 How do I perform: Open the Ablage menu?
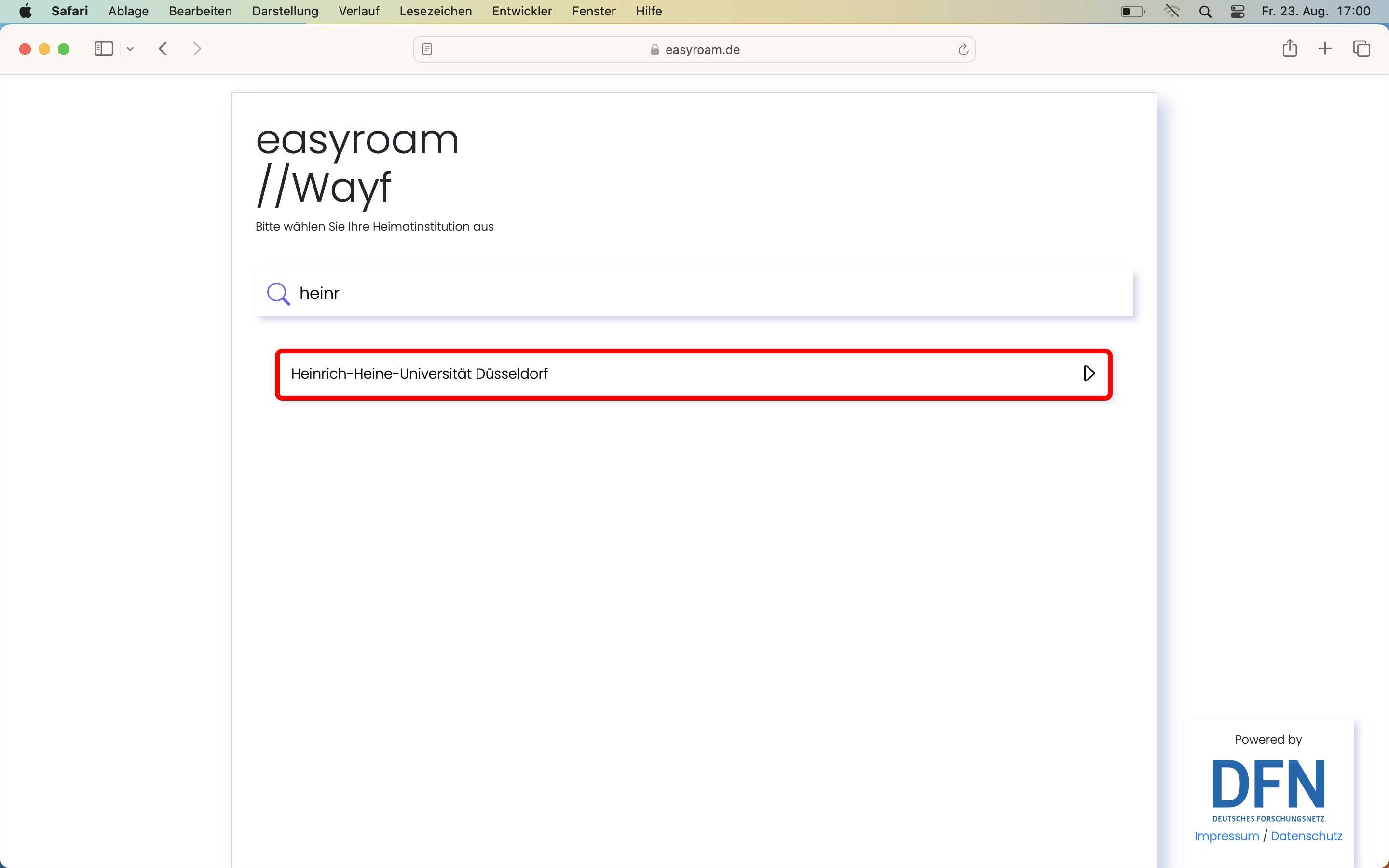(x=129, y=11)
